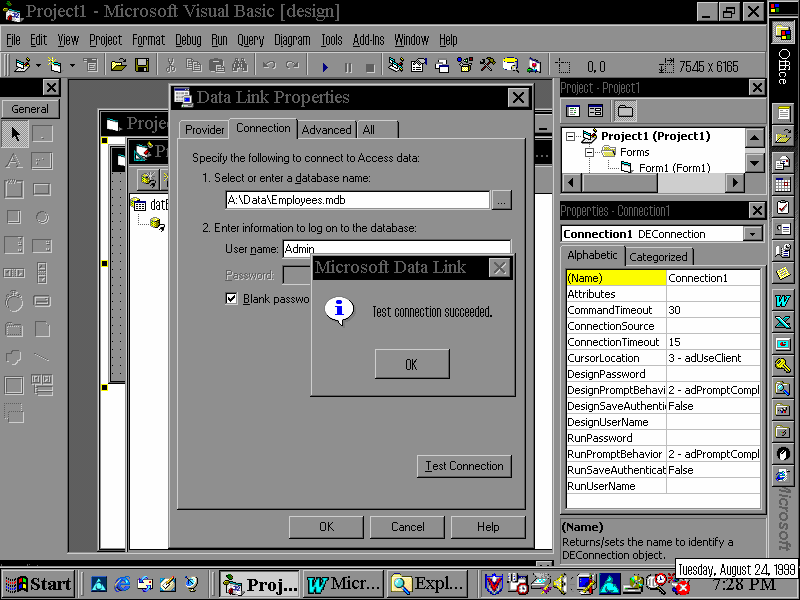Screen dimensions: 800x600
Task: Click the Open Project folder icon
Action: click(x=118, y=66)
